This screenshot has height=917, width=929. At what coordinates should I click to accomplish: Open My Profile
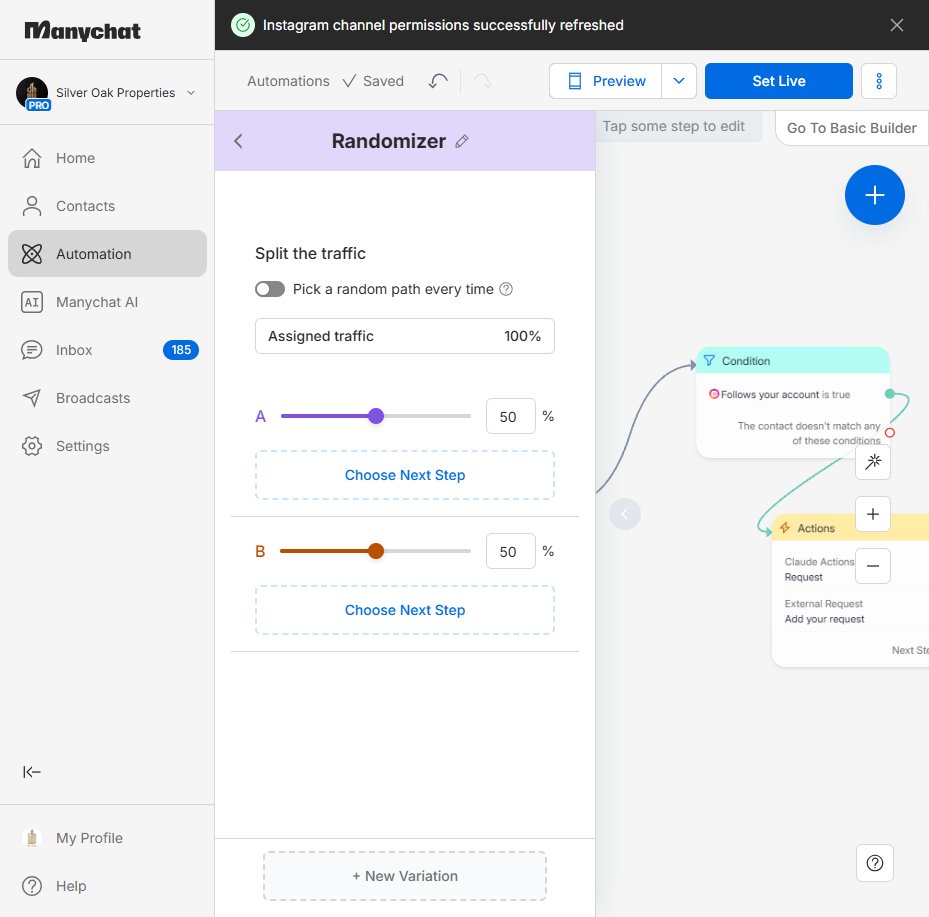click(x=107, y=838)
